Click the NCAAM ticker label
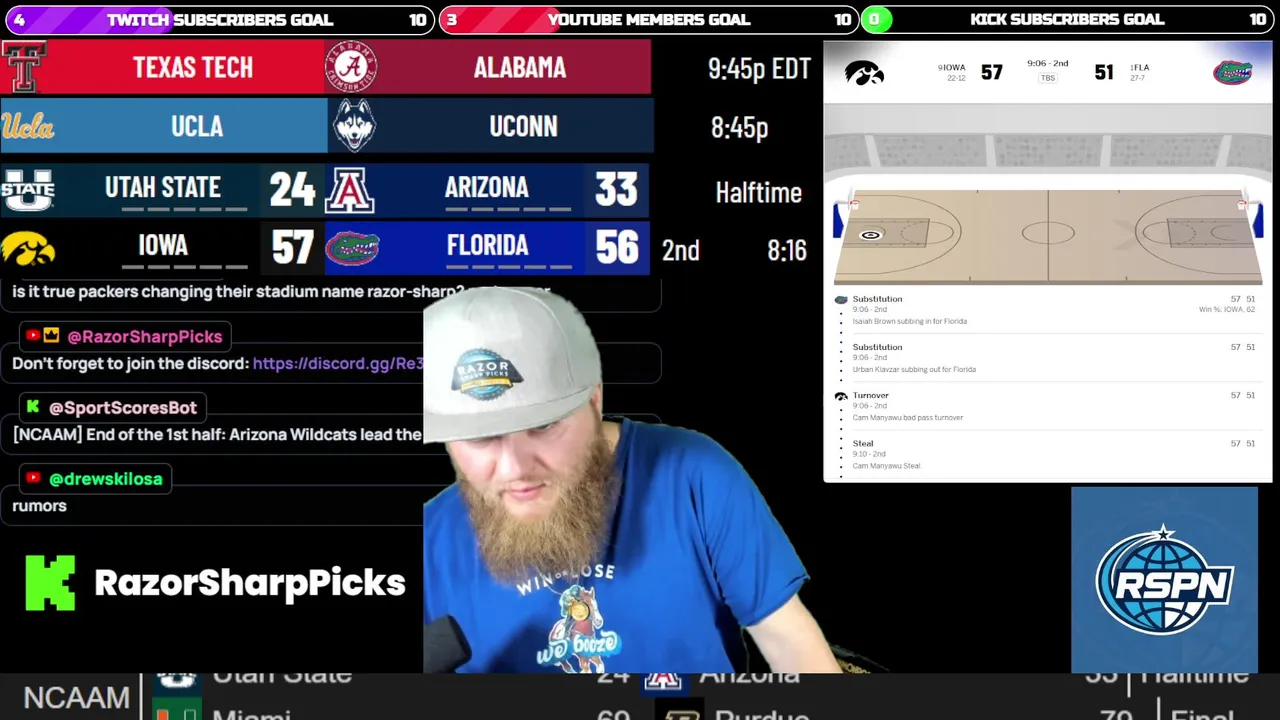 pyautogui.click(x=76, y=697)
